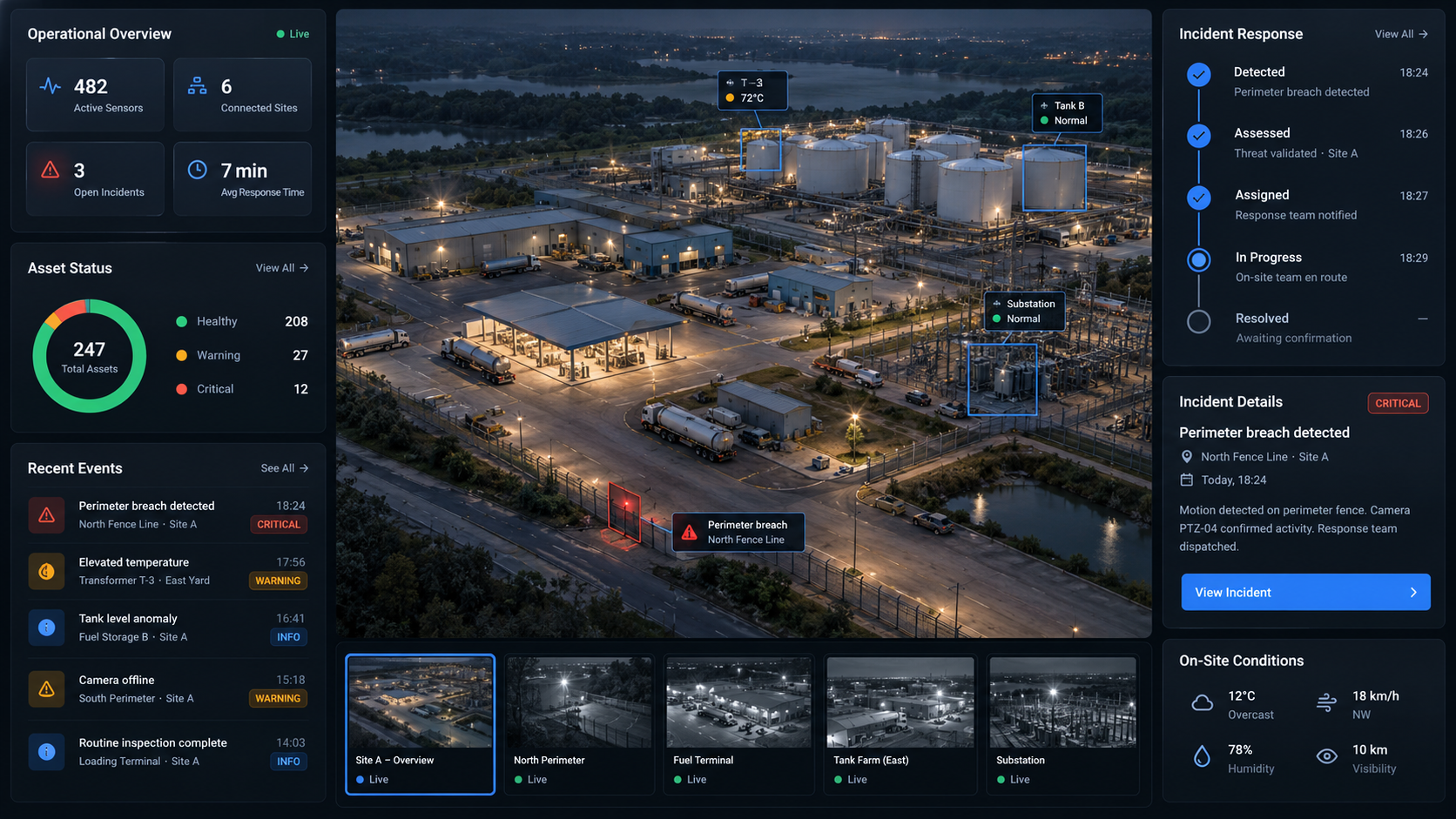
Task: Click the Avg Response Time clock icon
Action: [x=198, y=170]
